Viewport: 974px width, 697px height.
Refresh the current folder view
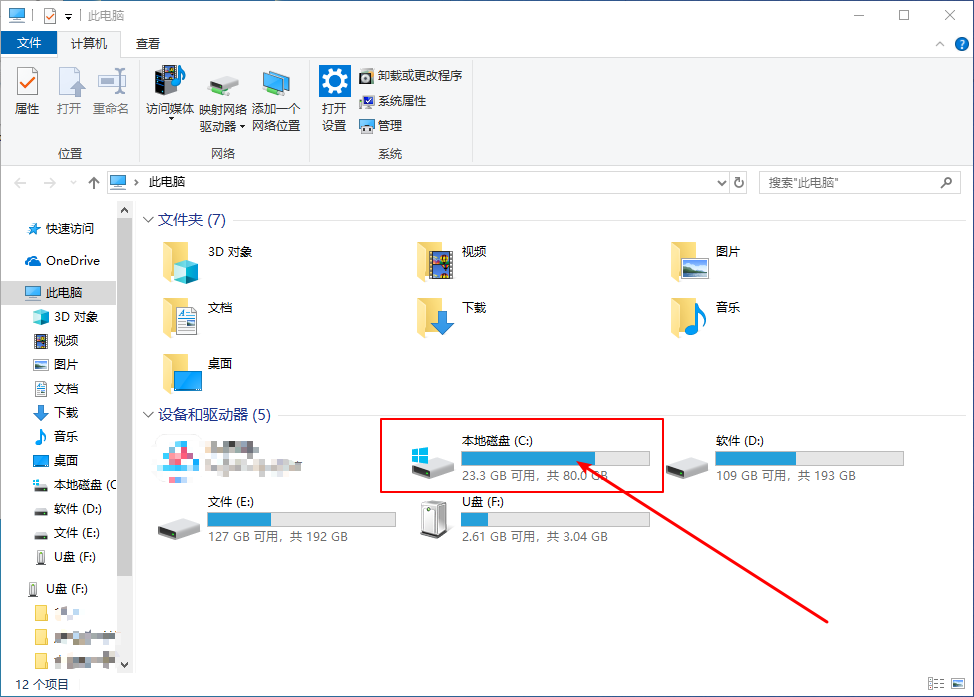[x=739, y=183]
